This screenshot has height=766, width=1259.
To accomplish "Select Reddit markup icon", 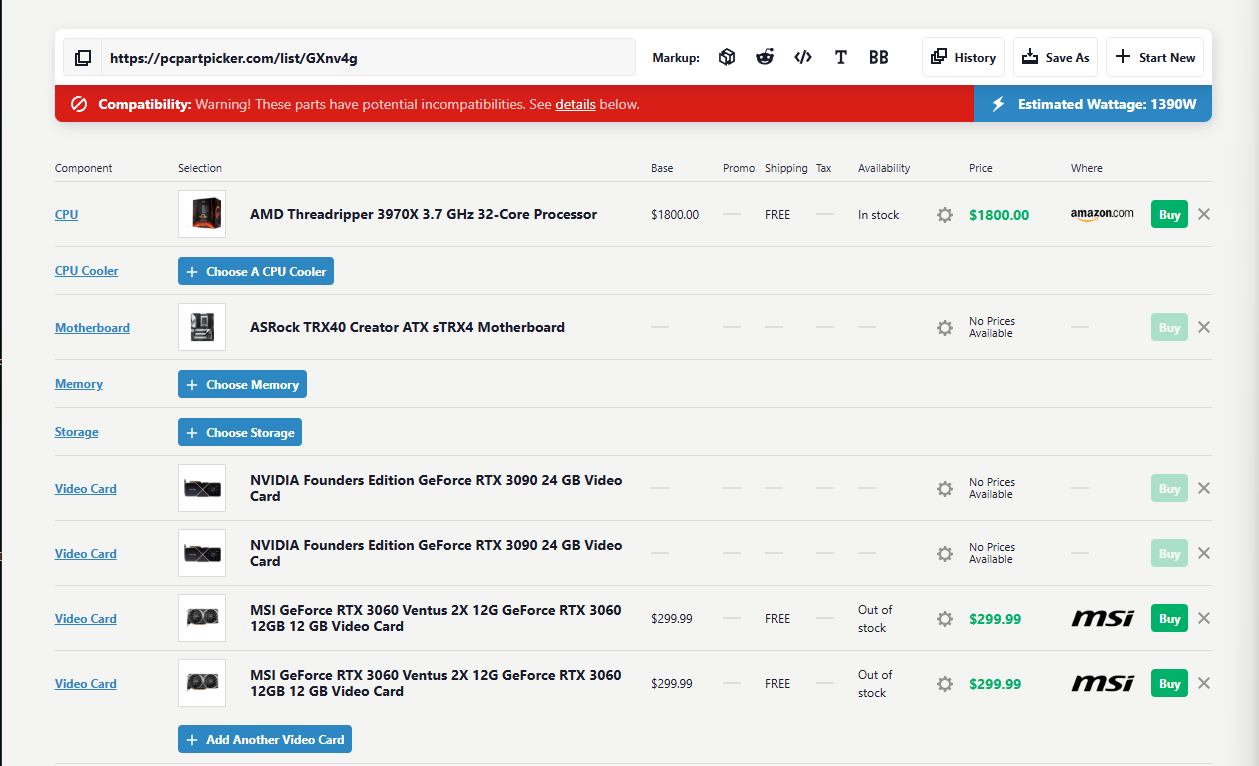I will pyautogui.click(x=765, y=58).
